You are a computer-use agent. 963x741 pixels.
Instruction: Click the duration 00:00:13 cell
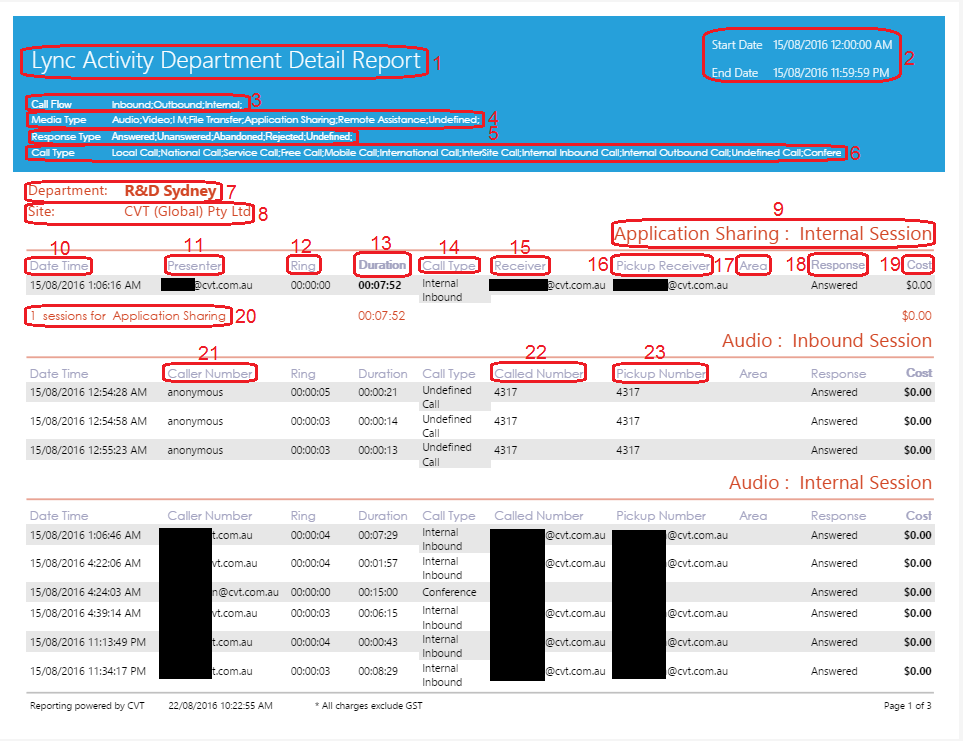coord(378,450)
